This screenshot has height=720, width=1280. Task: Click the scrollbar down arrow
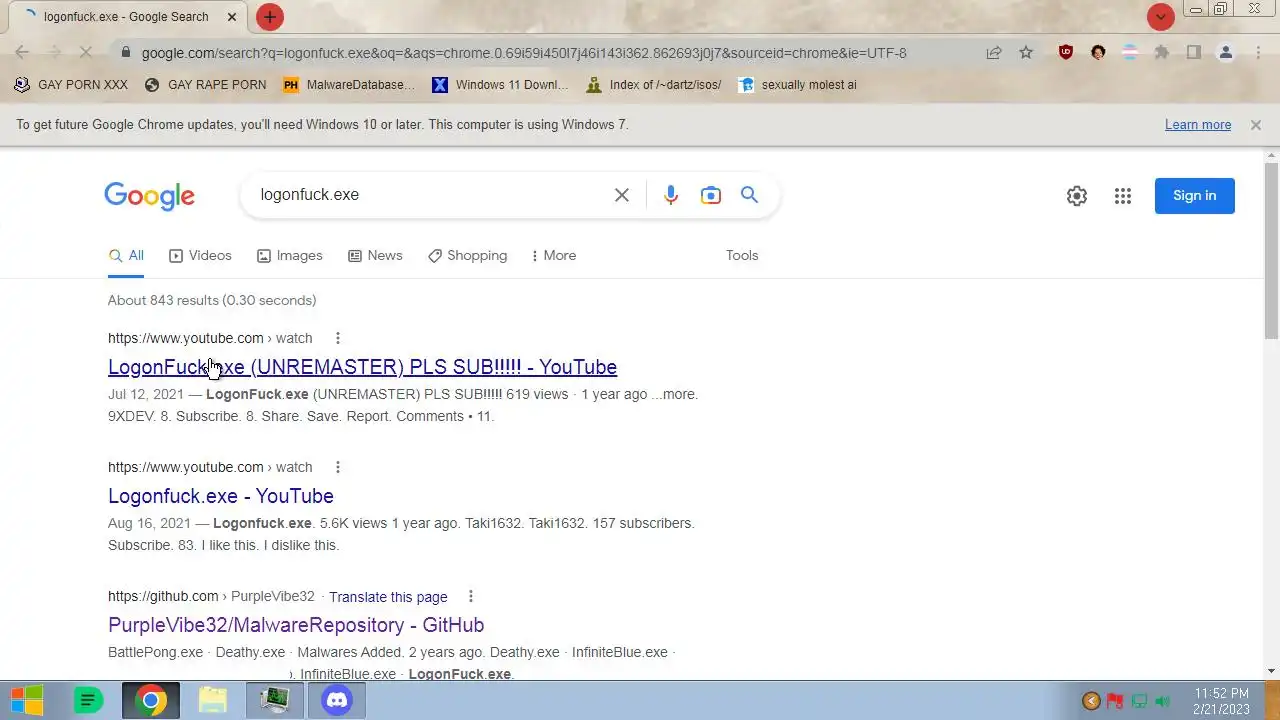1272,671
